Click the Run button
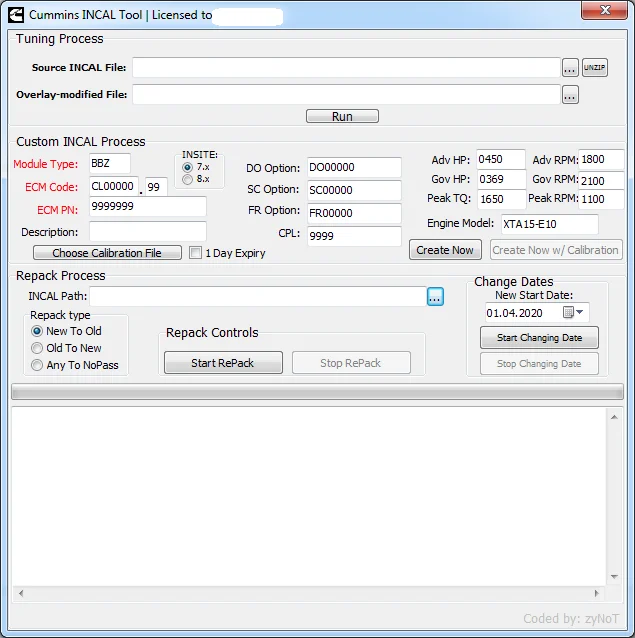The image size is (635, 638). point(342,116)
